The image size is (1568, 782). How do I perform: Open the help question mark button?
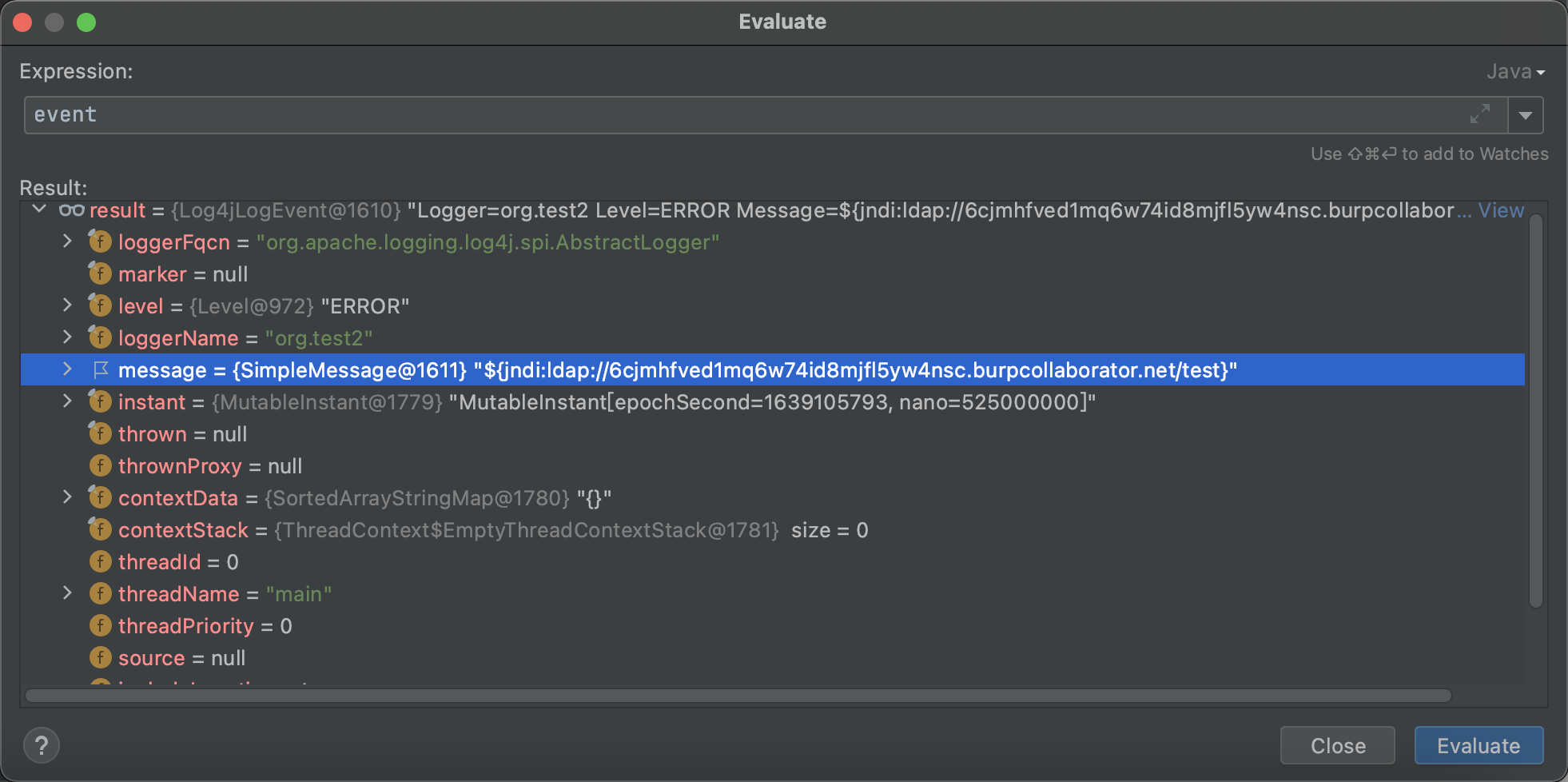point(42,746)
